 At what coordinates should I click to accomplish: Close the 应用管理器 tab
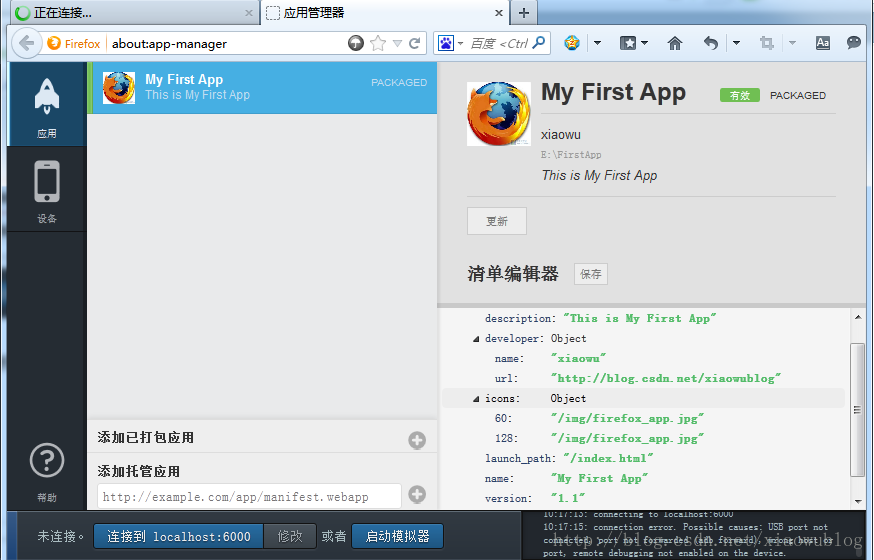point(499,13)
